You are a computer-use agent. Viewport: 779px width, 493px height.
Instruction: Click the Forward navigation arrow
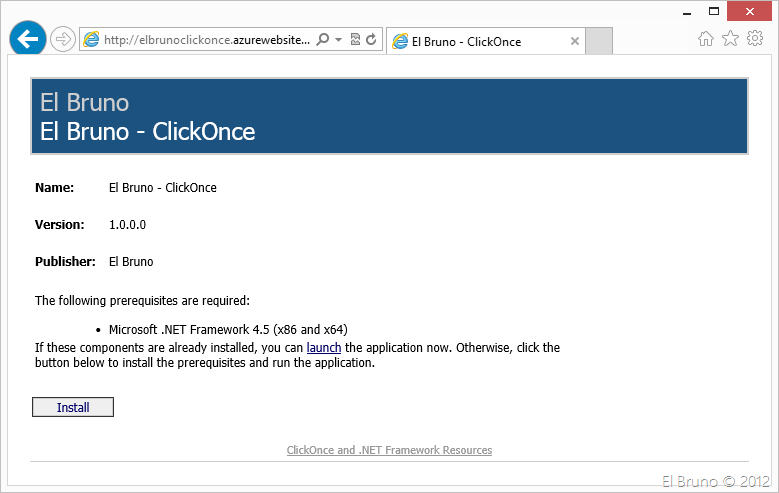pos(62,39)
